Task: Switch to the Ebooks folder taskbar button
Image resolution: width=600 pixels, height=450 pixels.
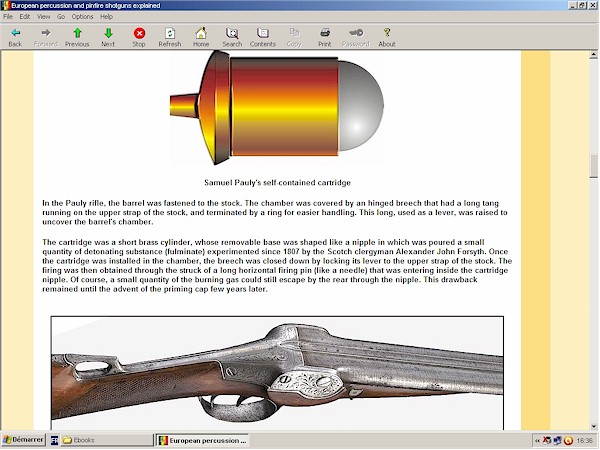Action: 107,440
